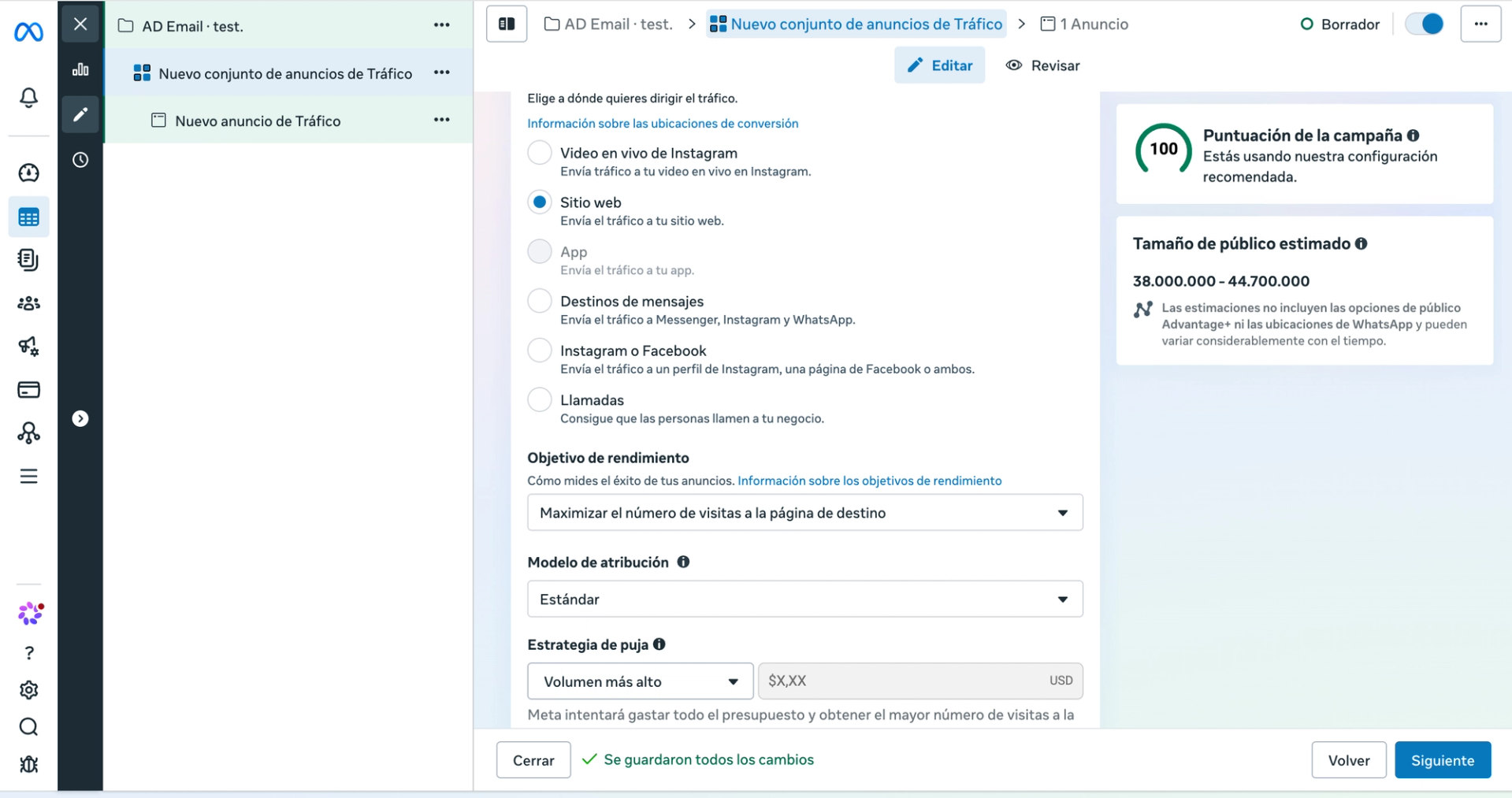Open options menu for AD Email campaign
Image resolution: width=1512 pixels, height=798 pixels.
coord(442,25)
